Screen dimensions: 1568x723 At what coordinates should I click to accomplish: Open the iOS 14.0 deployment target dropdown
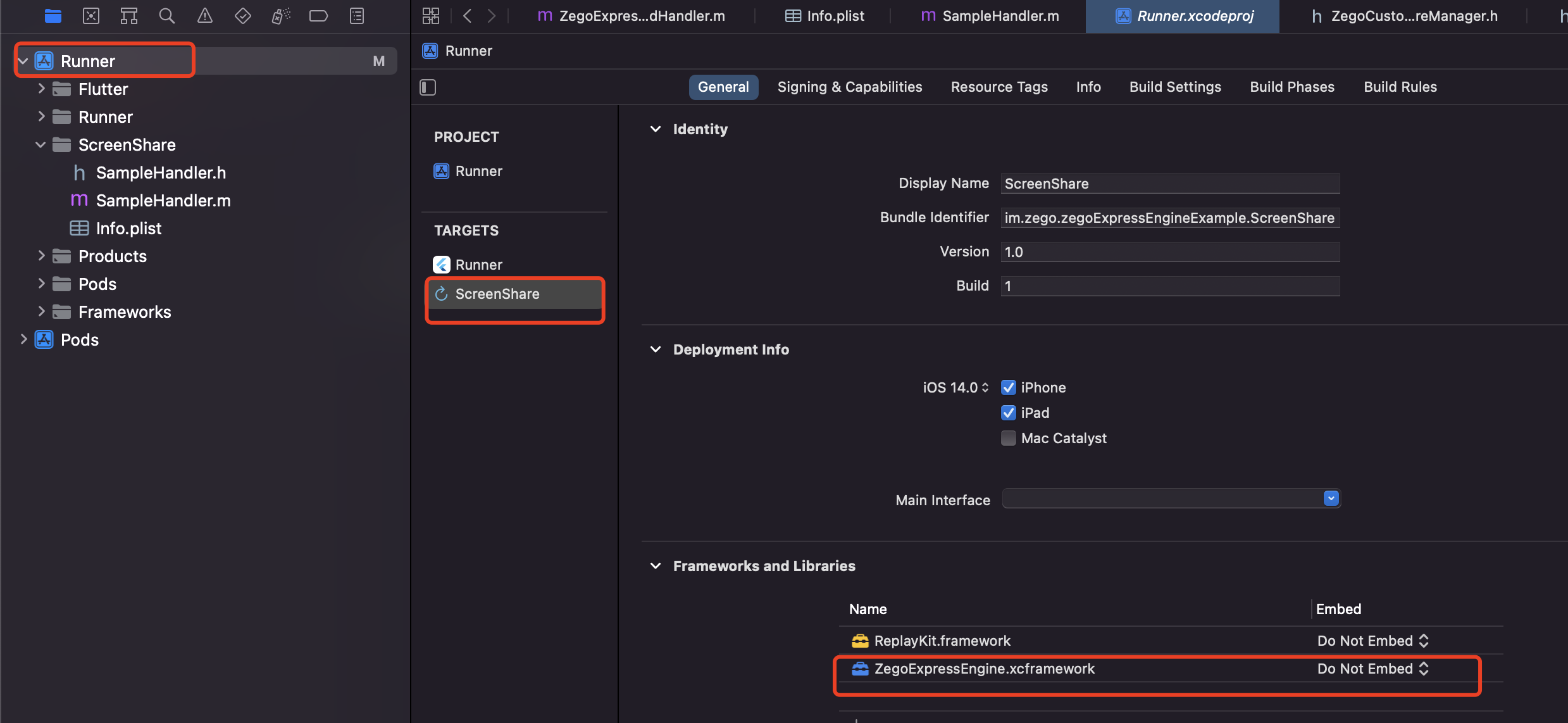pyautogui.click(x=955, y=387)
